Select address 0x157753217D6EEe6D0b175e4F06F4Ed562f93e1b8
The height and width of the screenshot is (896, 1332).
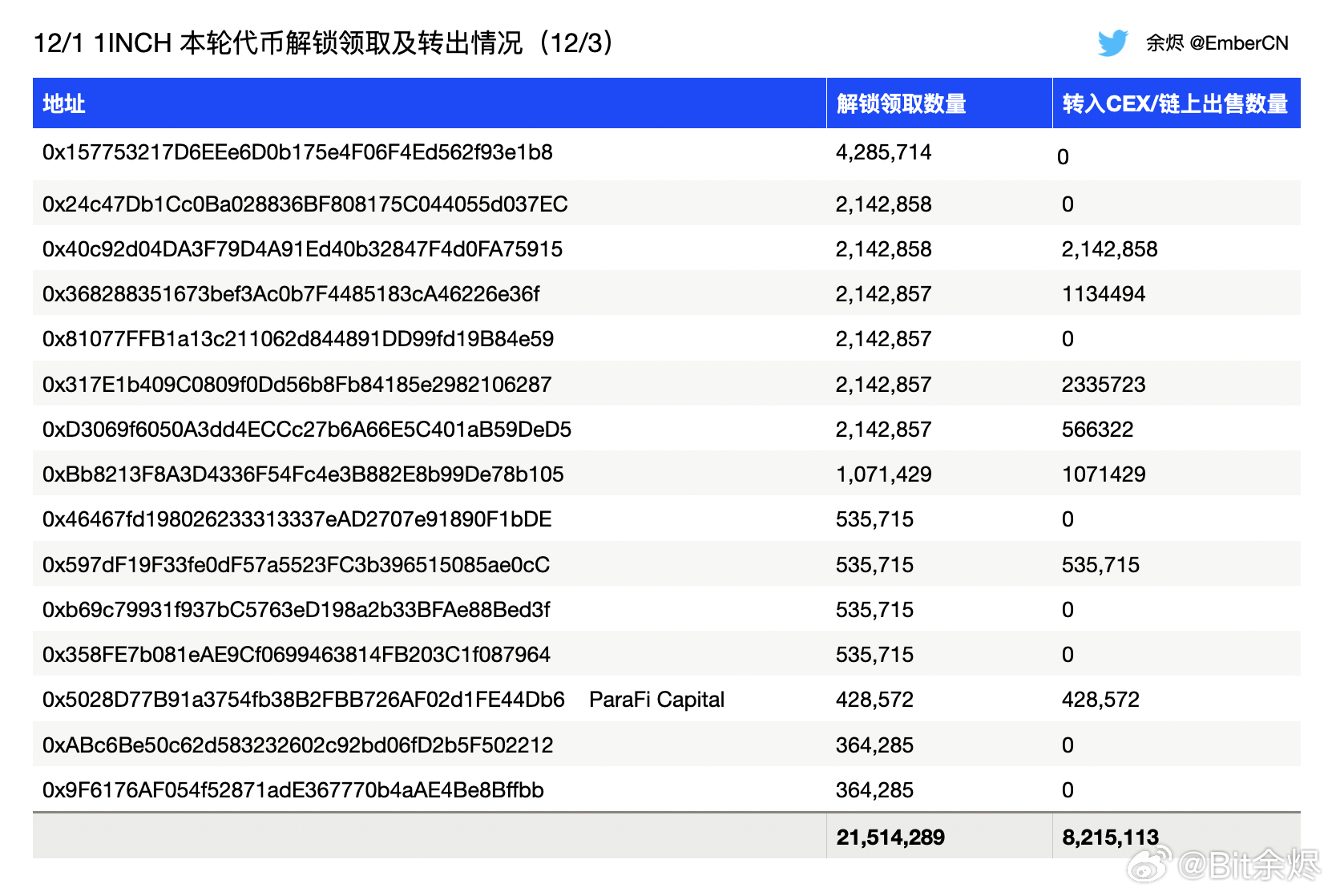[297, 152]
